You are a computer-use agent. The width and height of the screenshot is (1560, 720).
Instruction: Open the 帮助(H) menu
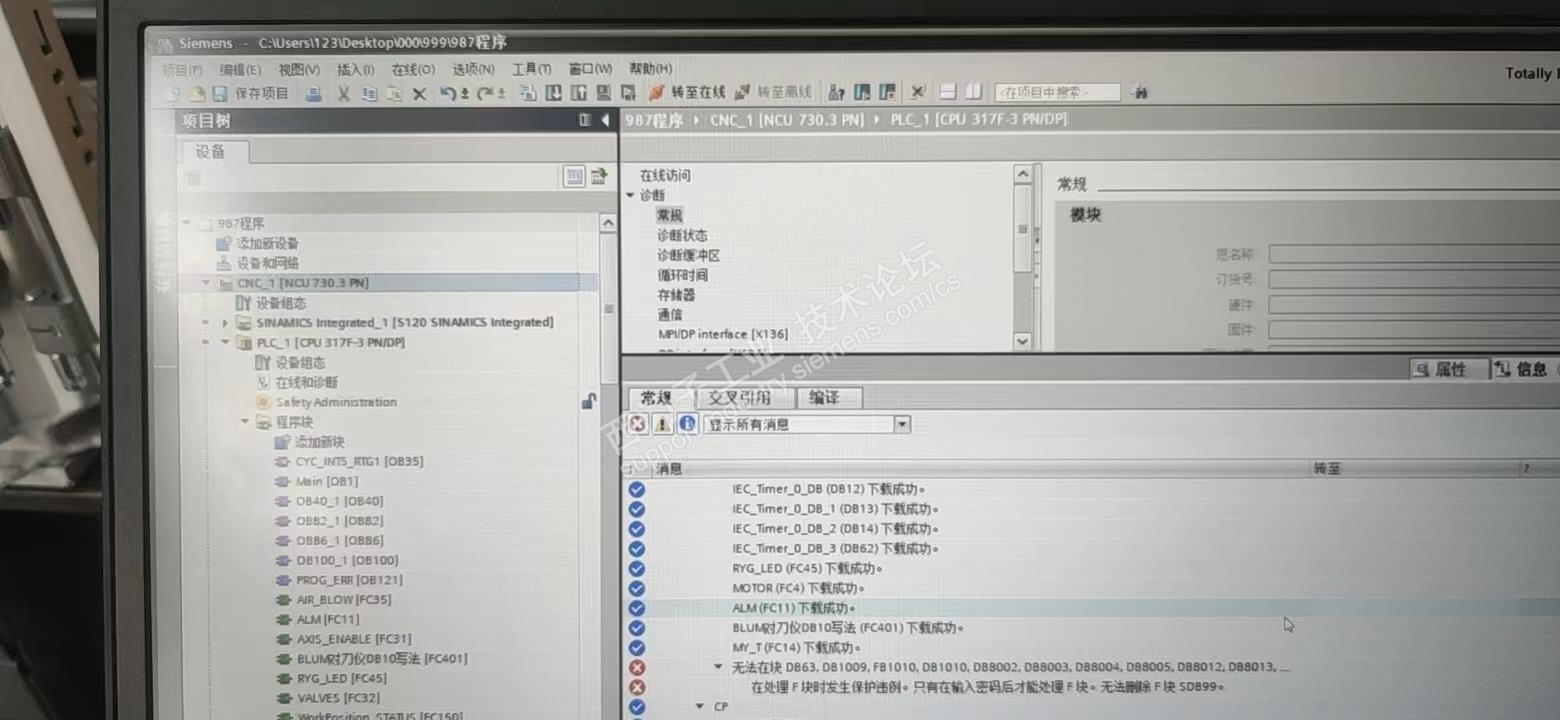650,70
